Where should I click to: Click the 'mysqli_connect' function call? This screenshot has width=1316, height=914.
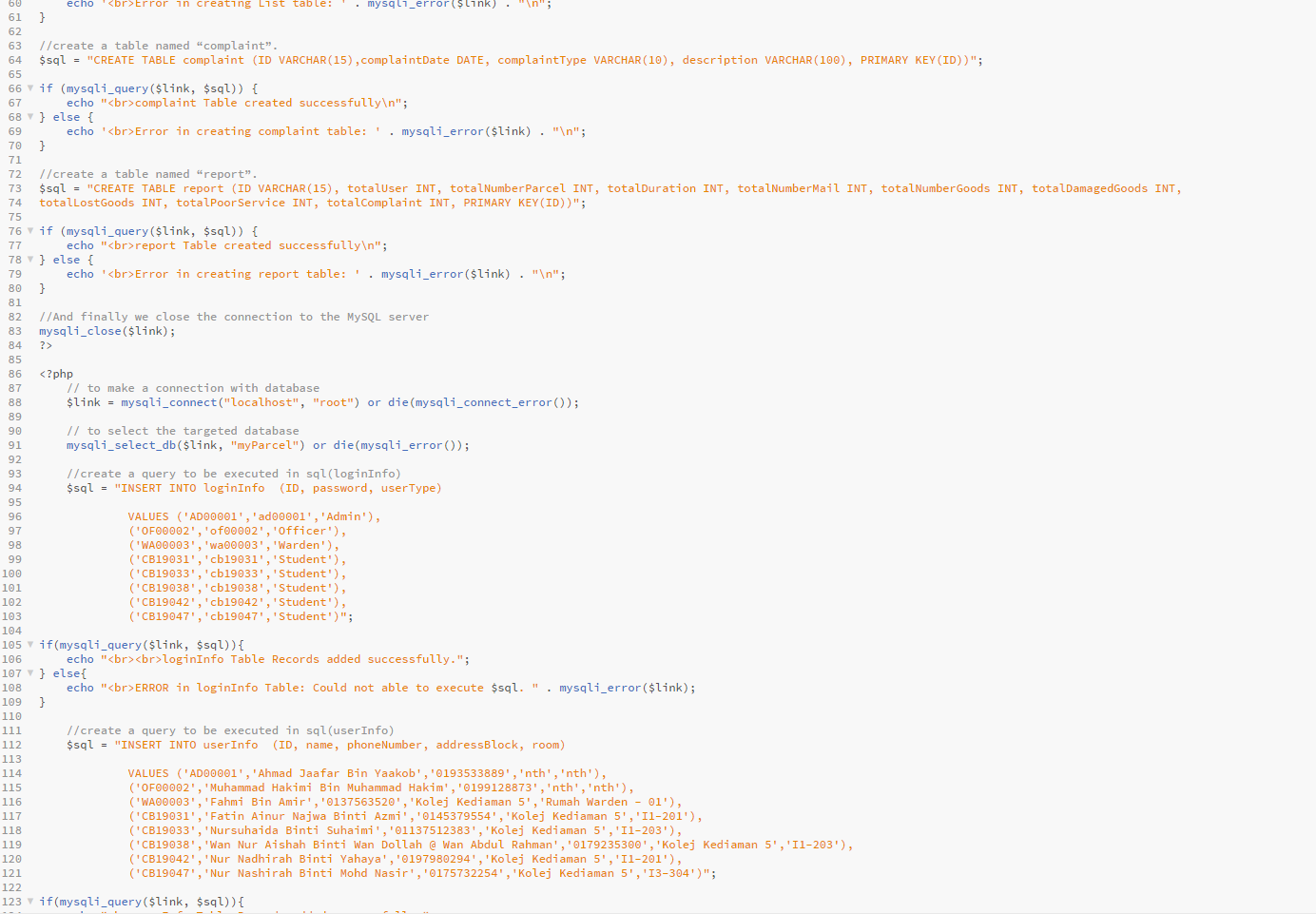pos(169,402)
